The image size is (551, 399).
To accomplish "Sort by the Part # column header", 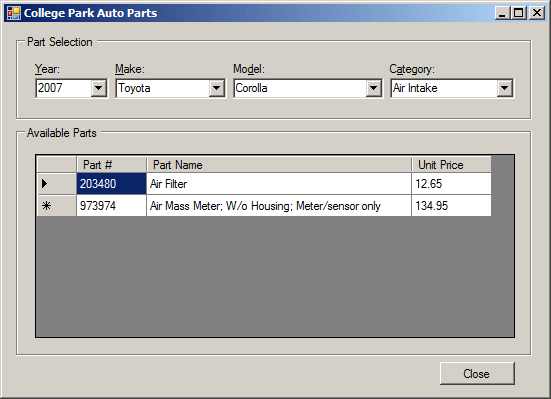I will coord(111,165).
